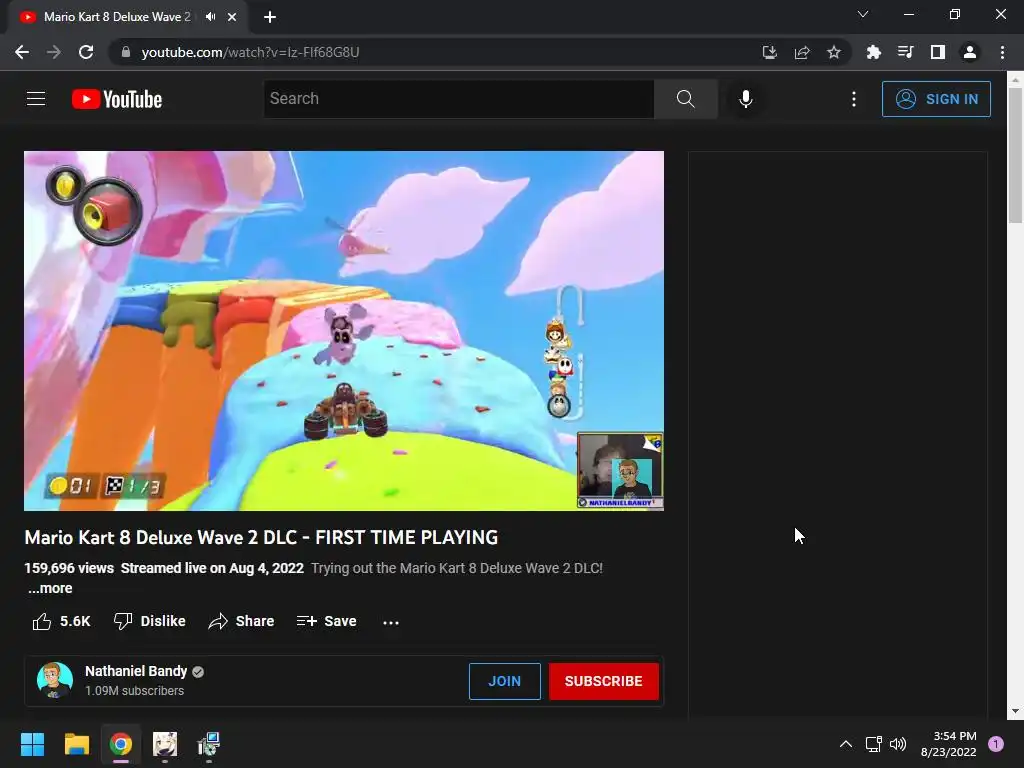Subscribe to Nathaniel Bandy

[x=603, y=681]
